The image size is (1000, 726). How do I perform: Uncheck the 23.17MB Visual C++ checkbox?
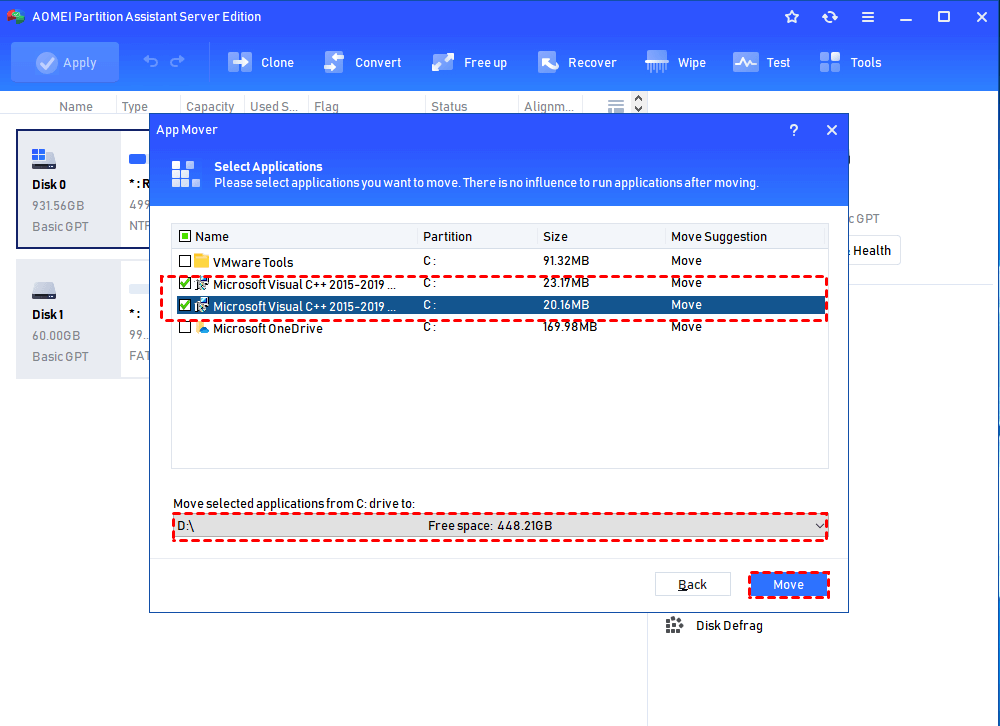[185, 283]
